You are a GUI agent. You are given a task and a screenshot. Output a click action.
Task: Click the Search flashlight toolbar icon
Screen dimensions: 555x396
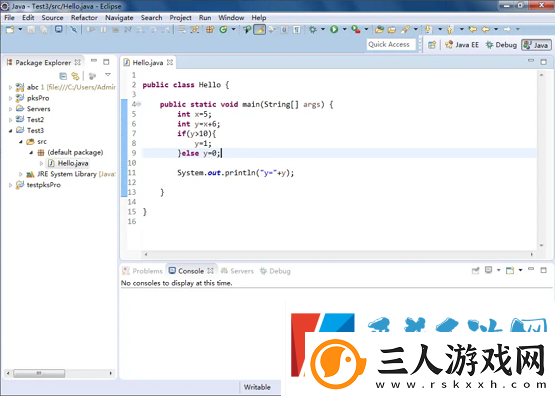405,30
